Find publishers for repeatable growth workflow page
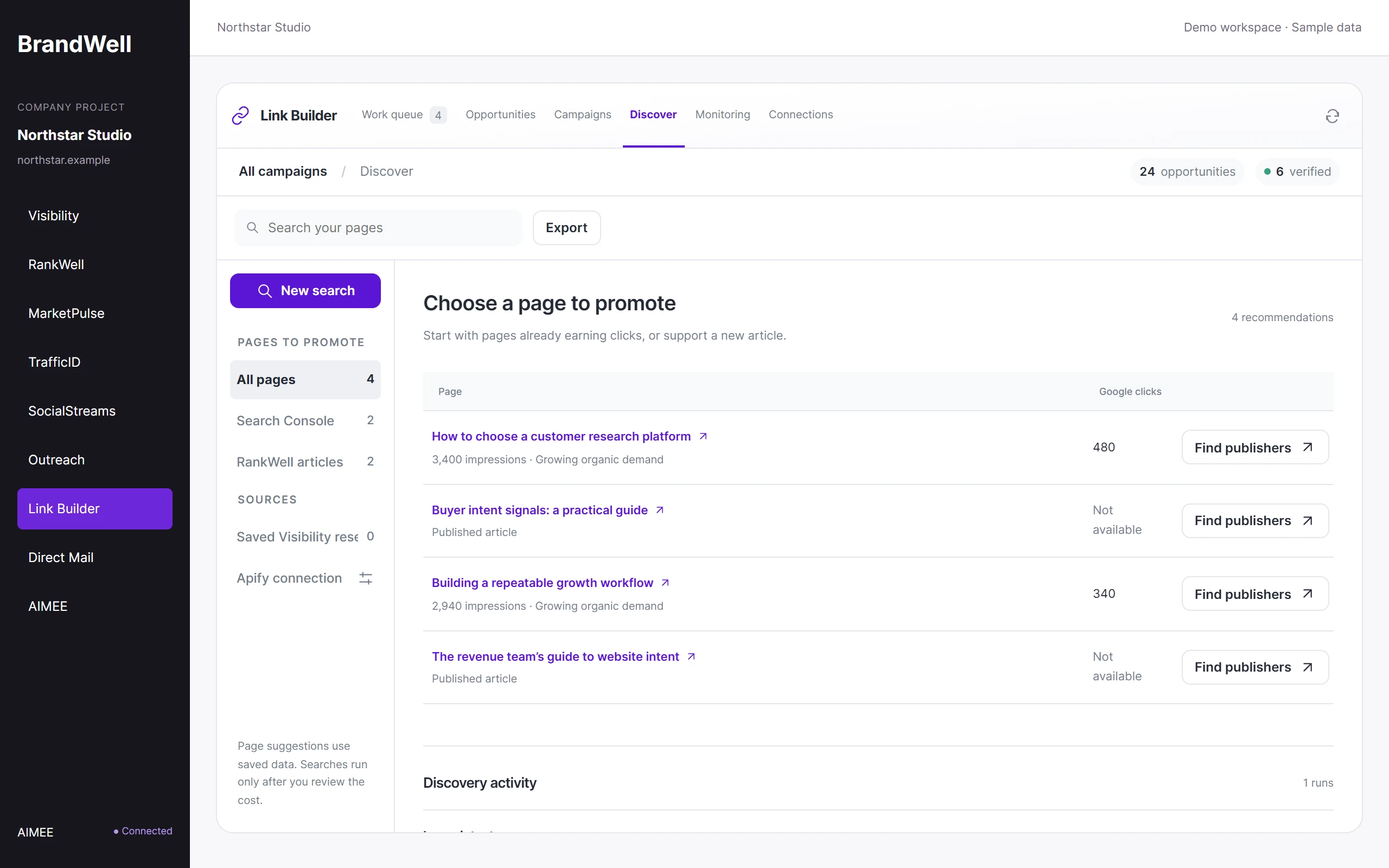The width and height of the screenshot is (1389, 868). 1254,593
